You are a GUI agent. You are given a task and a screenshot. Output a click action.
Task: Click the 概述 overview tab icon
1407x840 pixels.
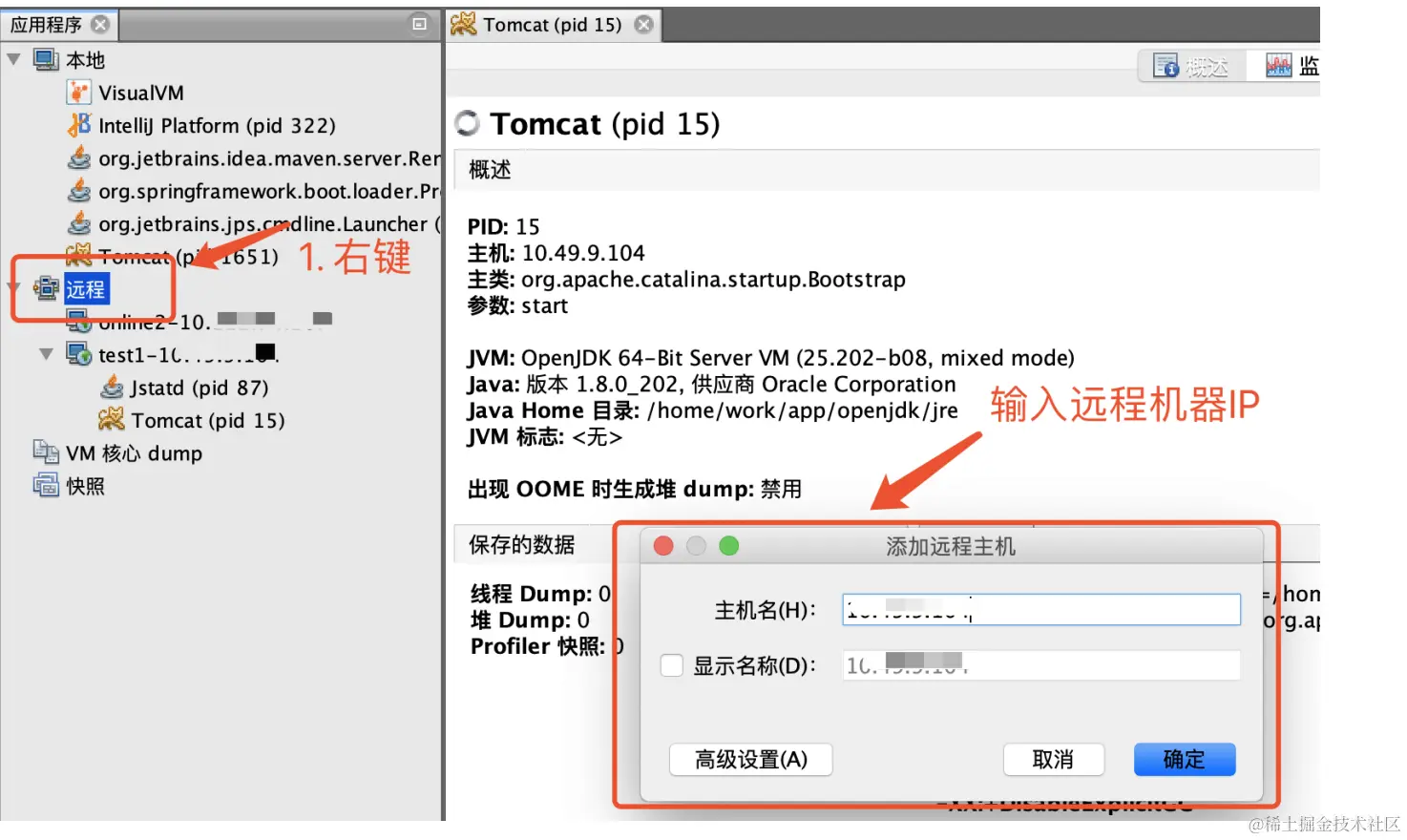click(x=1165, y=66)
